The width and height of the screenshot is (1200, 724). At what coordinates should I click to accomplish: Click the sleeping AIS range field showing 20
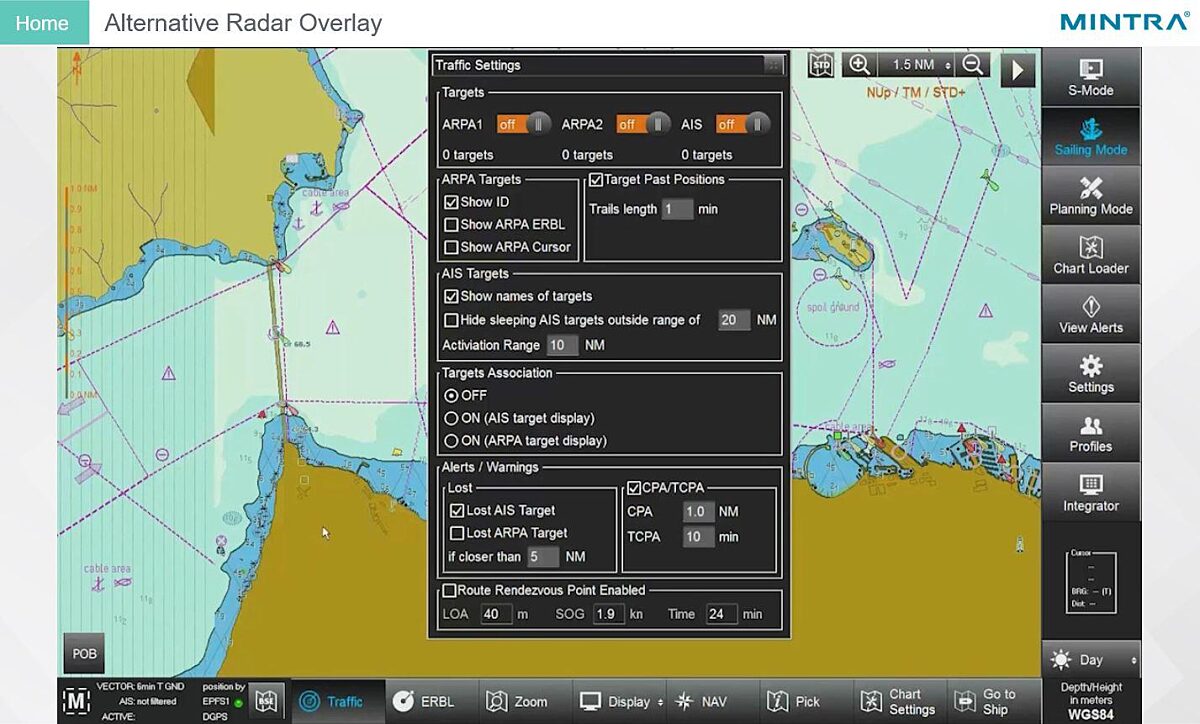(x=734, y=320)
